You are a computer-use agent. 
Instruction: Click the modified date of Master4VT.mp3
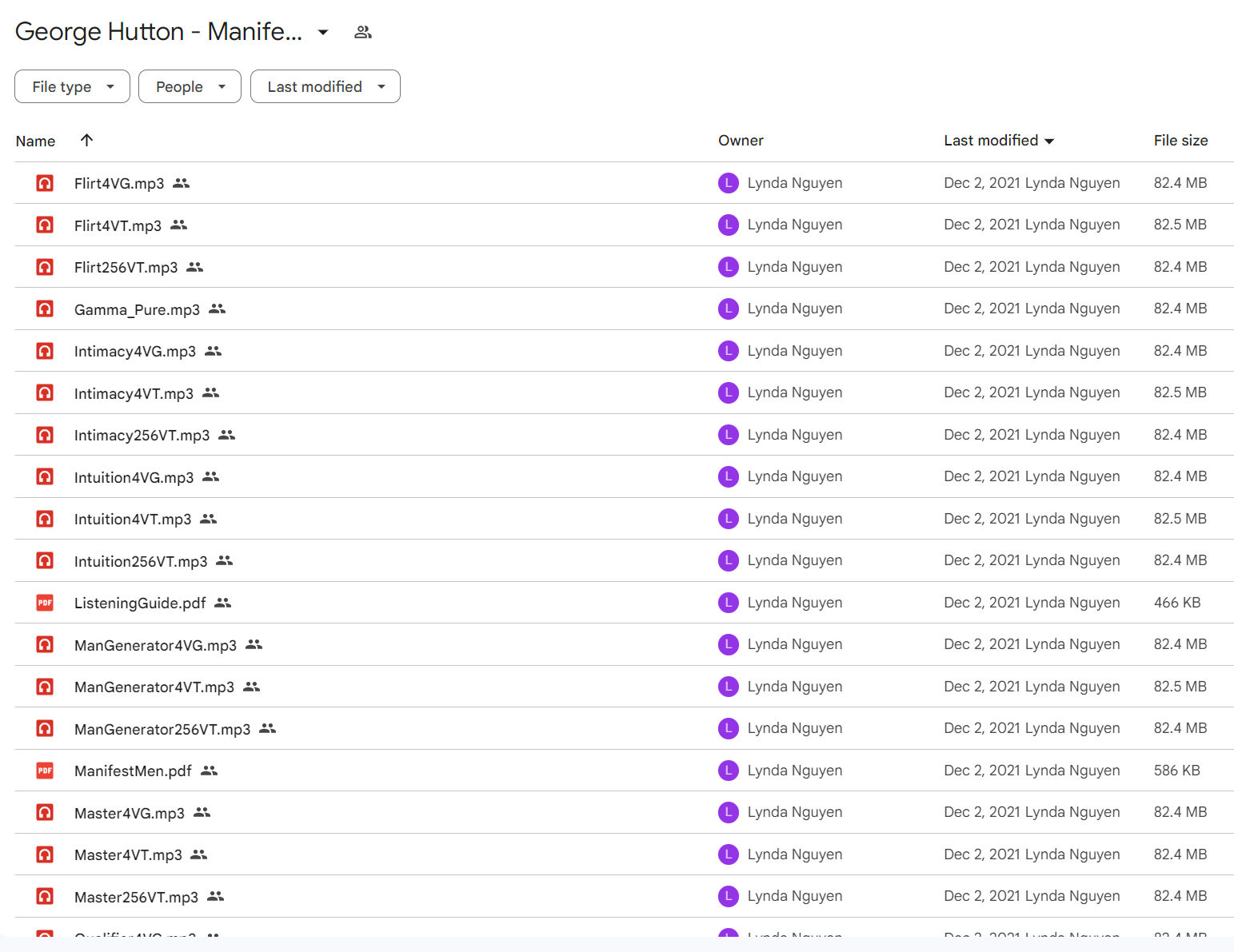point(1032,854)
